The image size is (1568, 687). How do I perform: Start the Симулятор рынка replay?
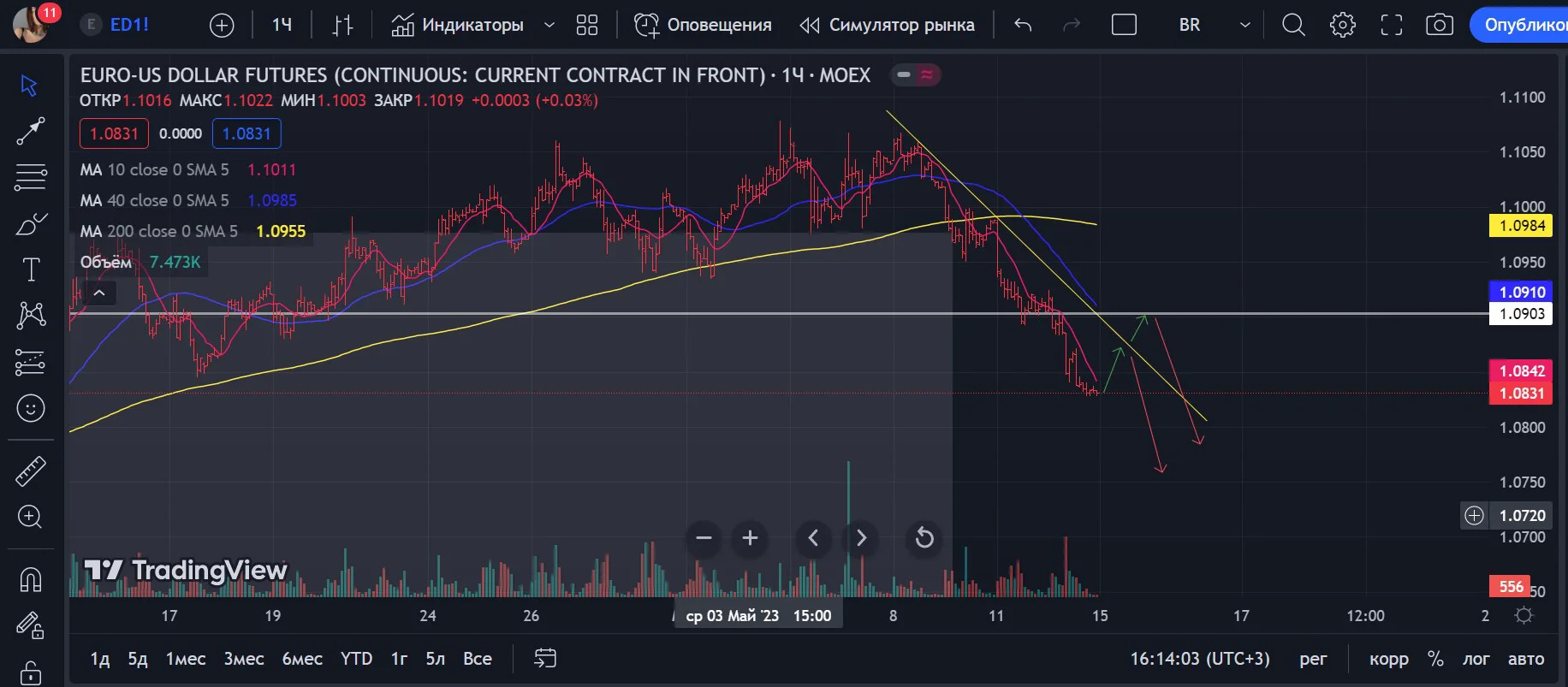point(887,26)
